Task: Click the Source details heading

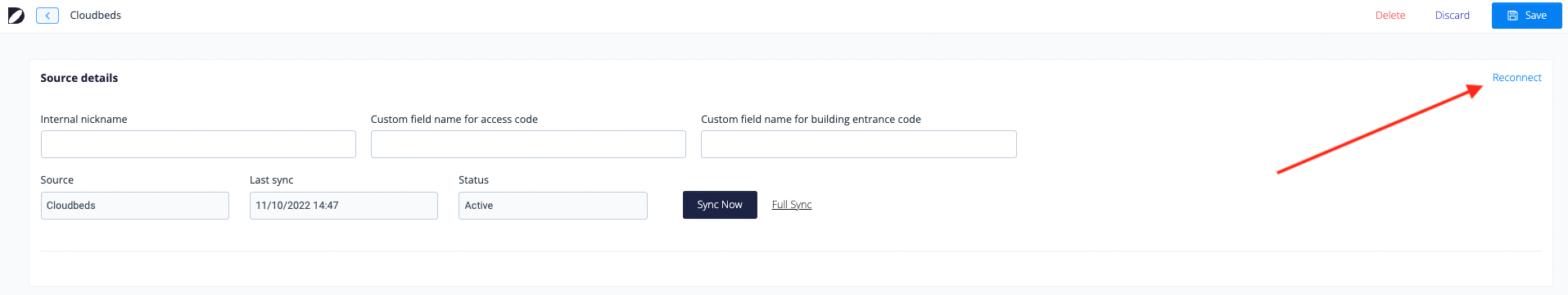Action: point(79,78)
